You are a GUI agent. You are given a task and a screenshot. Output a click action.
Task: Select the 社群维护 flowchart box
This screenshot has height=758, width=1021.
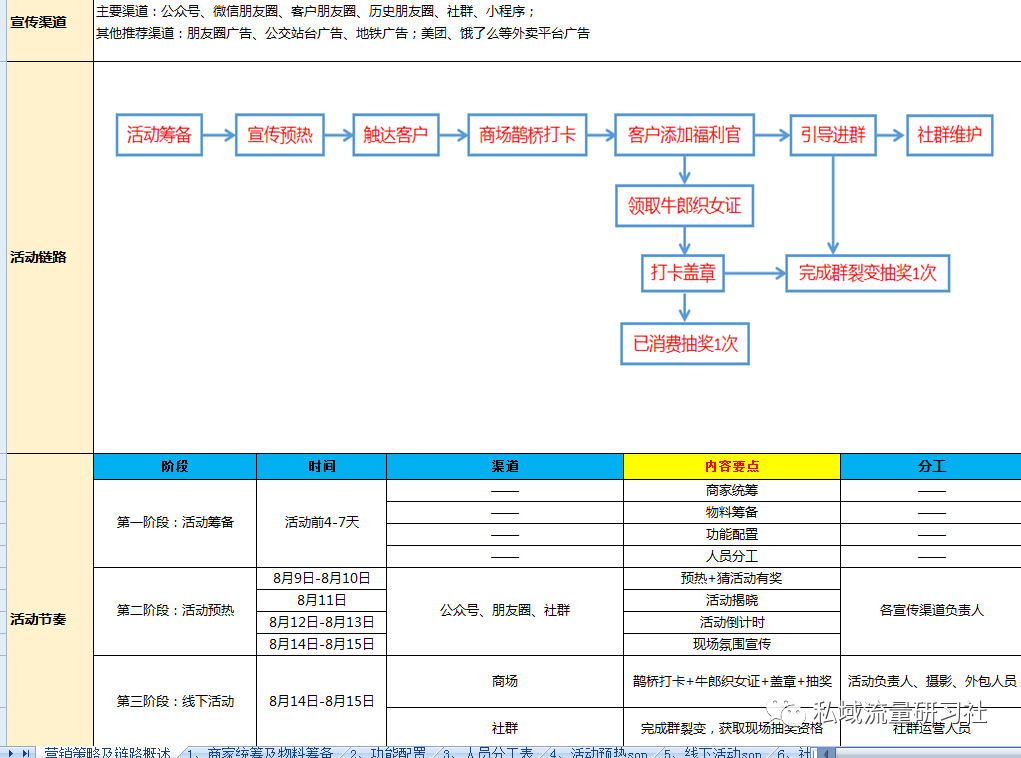pos(949,135)
